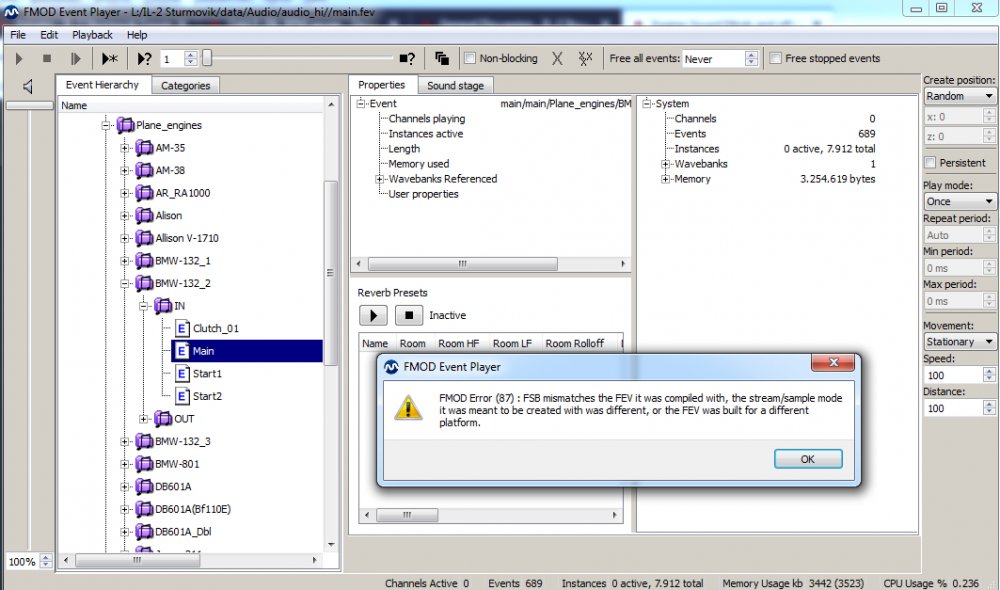
Task: Collapse the Plane_engines tree node
Action: 106,125
